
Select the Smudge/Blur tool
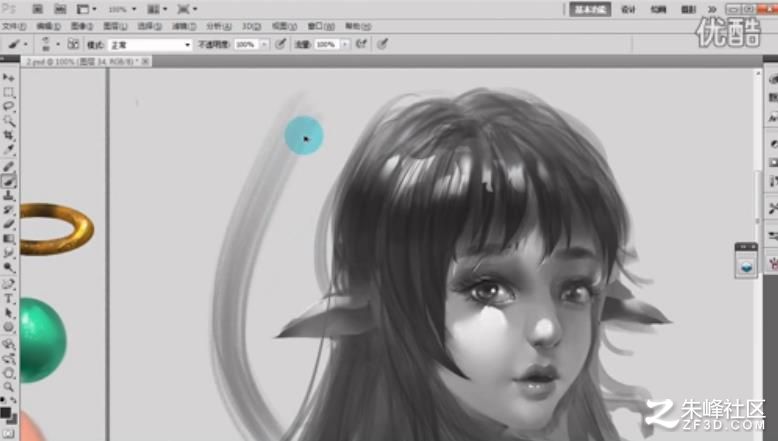8,253
